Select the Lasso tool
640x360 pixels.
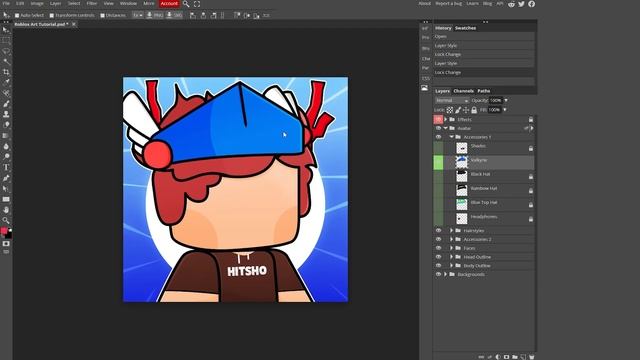tap(6, 51)
